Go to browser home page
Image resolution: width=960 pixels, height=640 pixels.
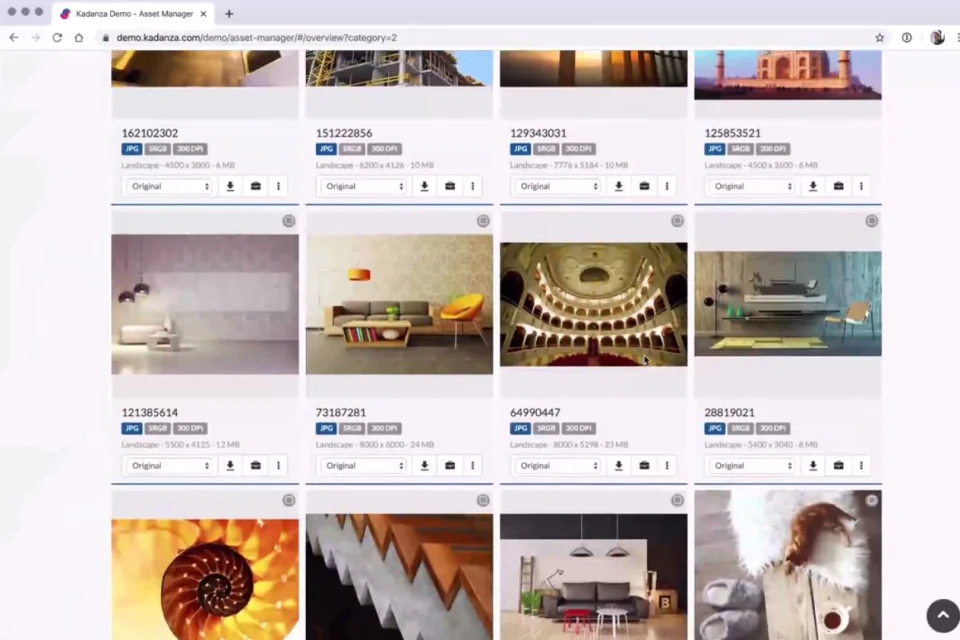tap(79, 37)
